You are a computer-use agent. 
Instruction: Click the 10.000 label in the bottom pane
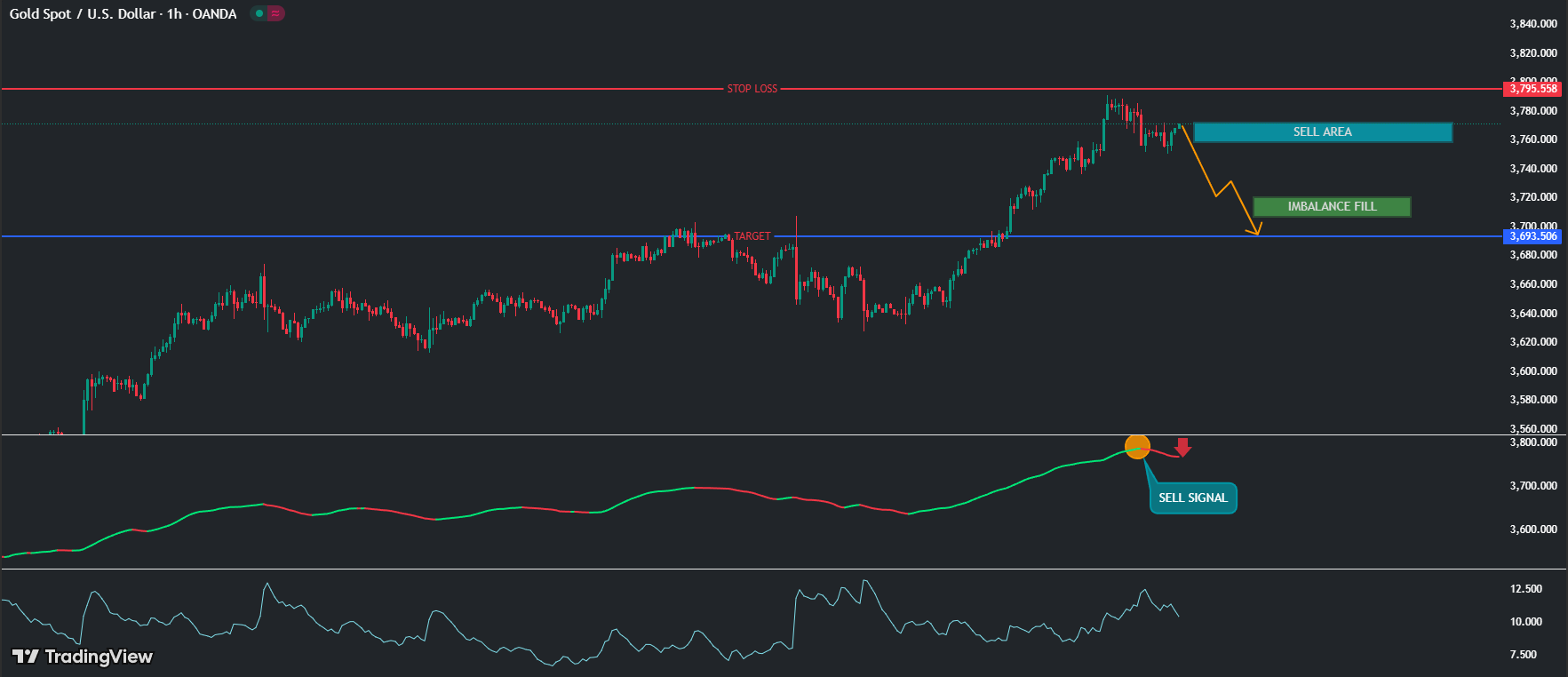[x=1525, y=622]
